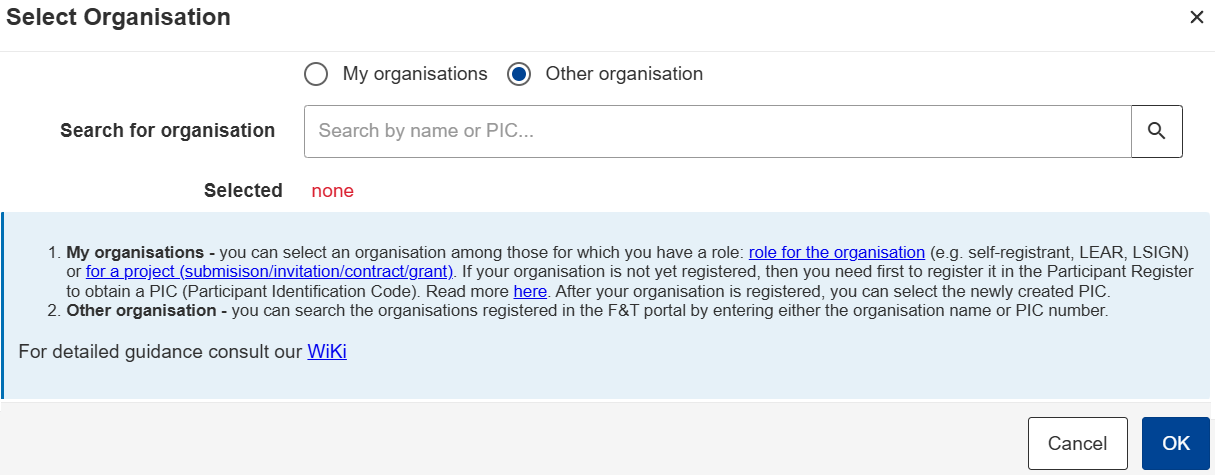Screen dimensions: 1215x475
Task: Click the "Selected" label
Action: click(x=243, y=191)
